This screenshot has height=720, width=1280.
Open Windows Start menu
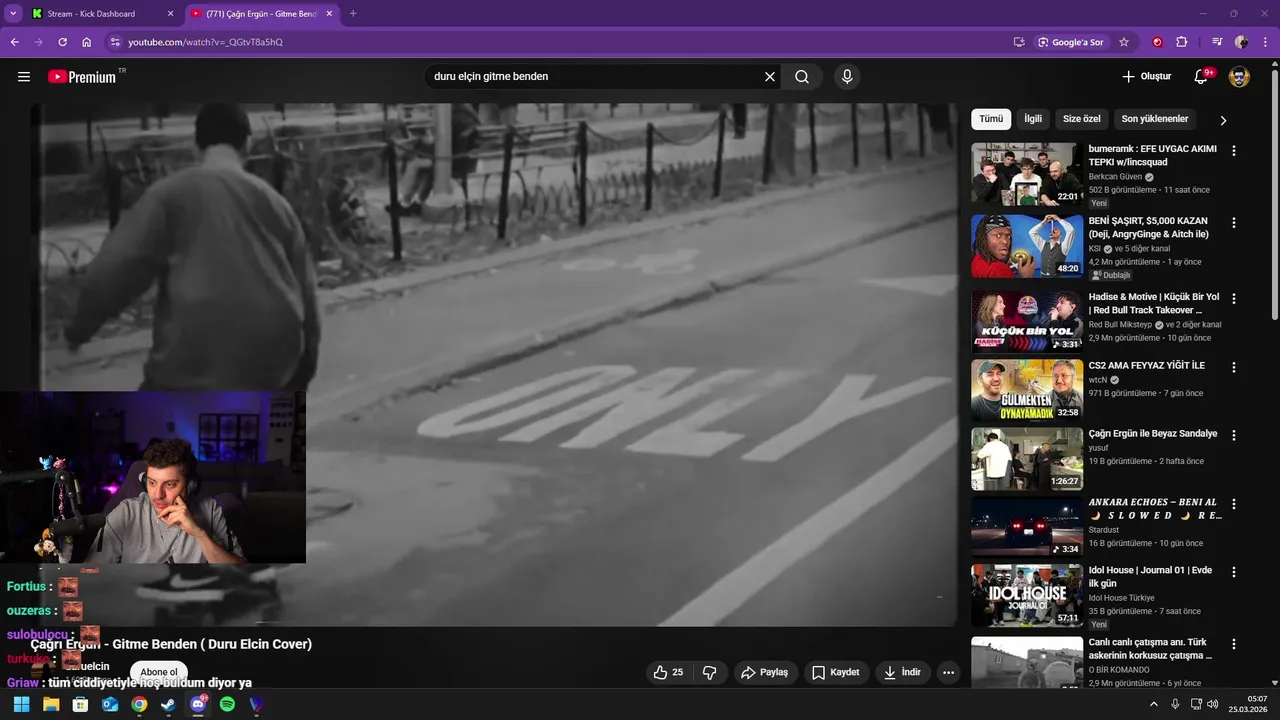pyautogui.click(x=21, y=704)
